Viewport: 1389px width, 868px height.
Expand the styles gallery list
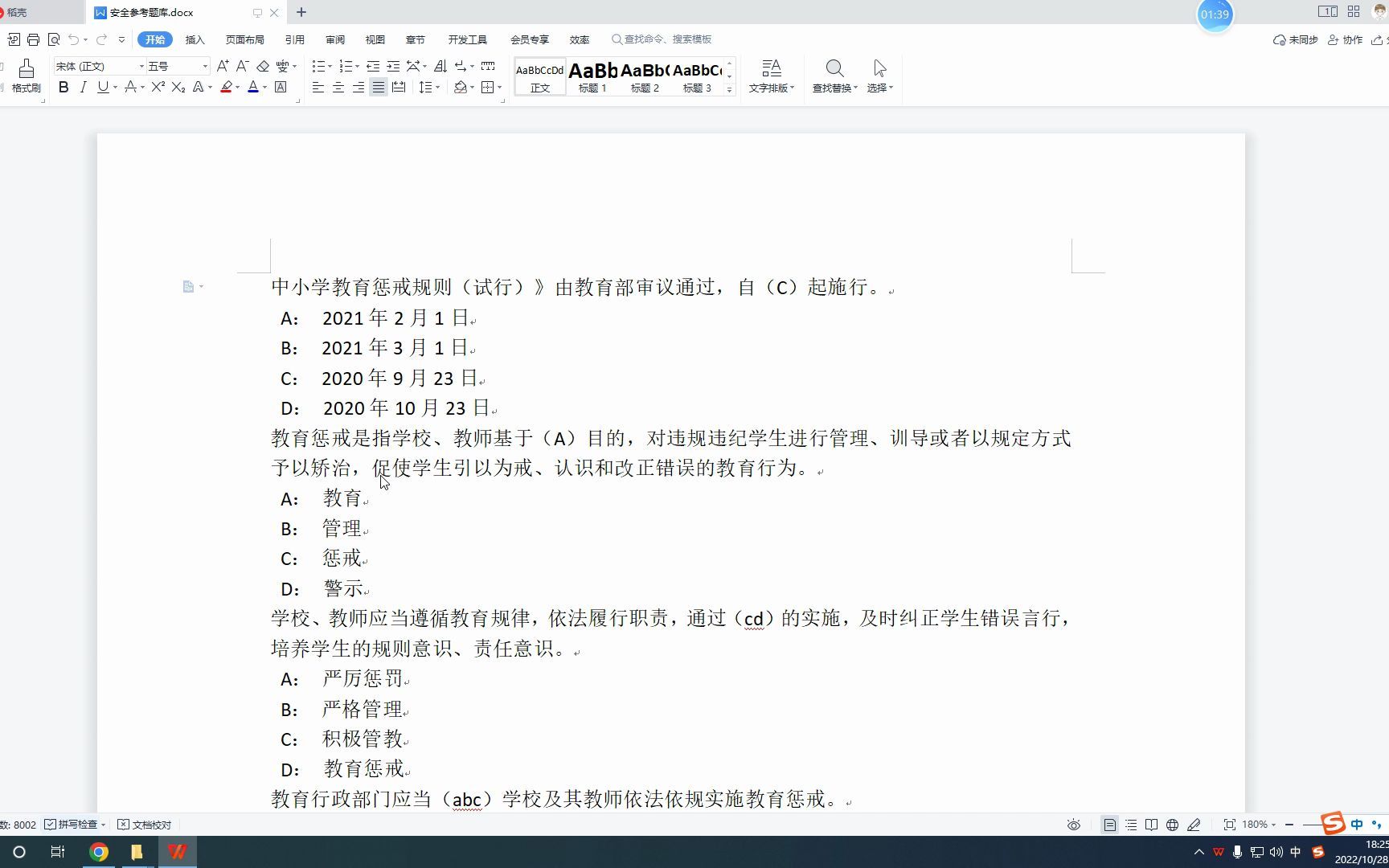tap(729, 89)
